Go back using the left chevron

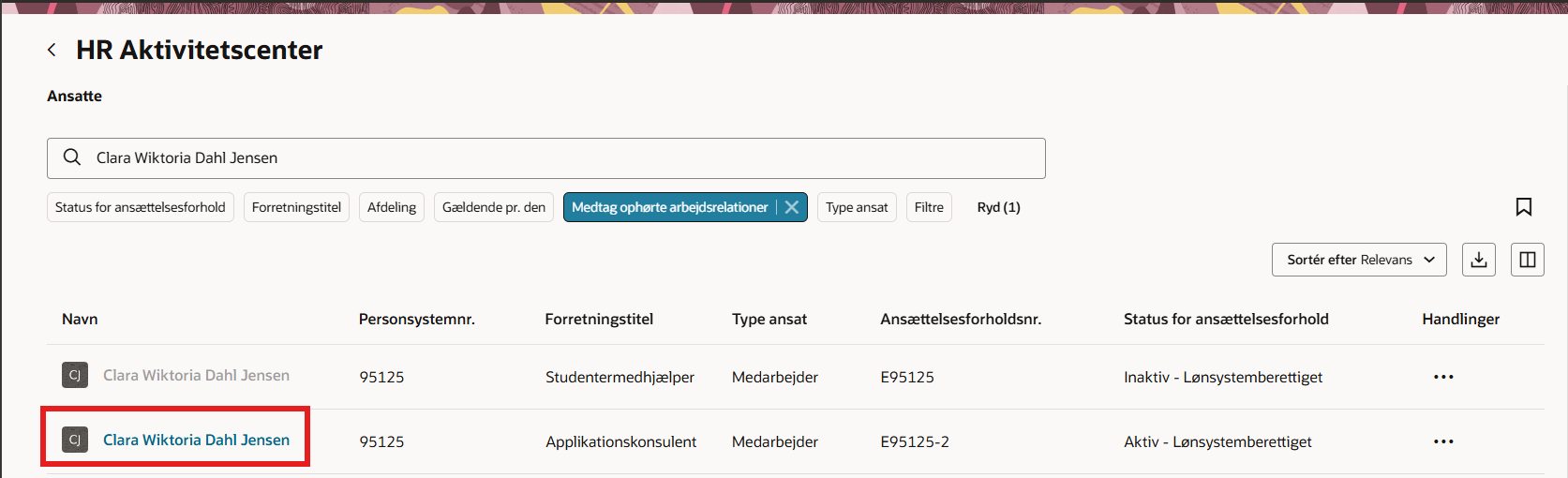pos(52,50)
